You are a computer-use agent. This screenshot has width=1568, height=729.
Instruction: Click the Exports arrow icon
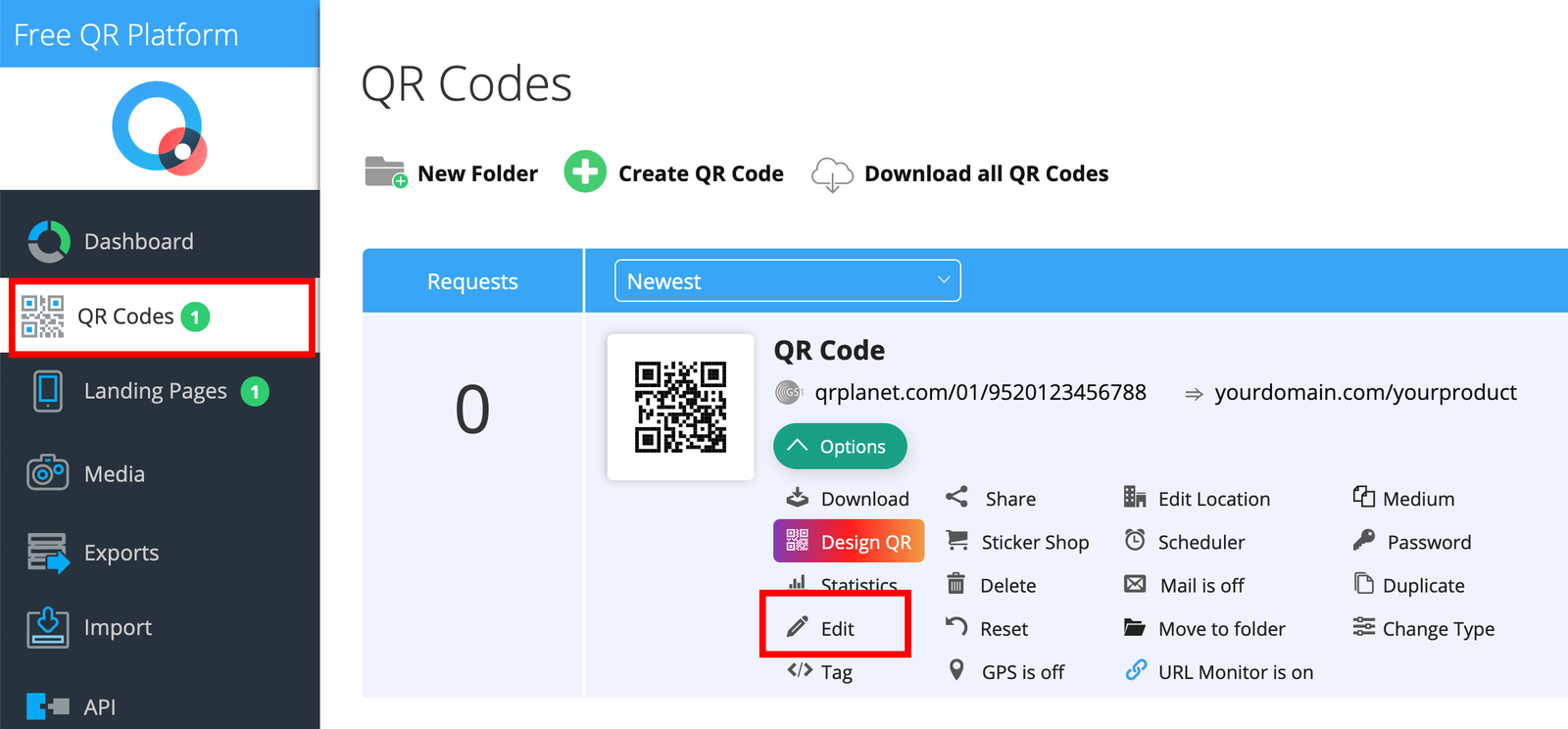pos(48,553)
